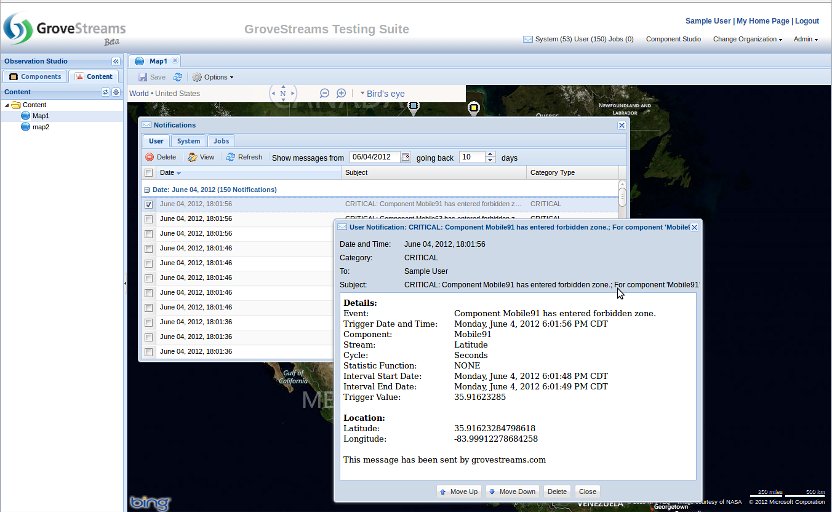
Task: Select map2 in the Content tree
Action: click(40, 127)
